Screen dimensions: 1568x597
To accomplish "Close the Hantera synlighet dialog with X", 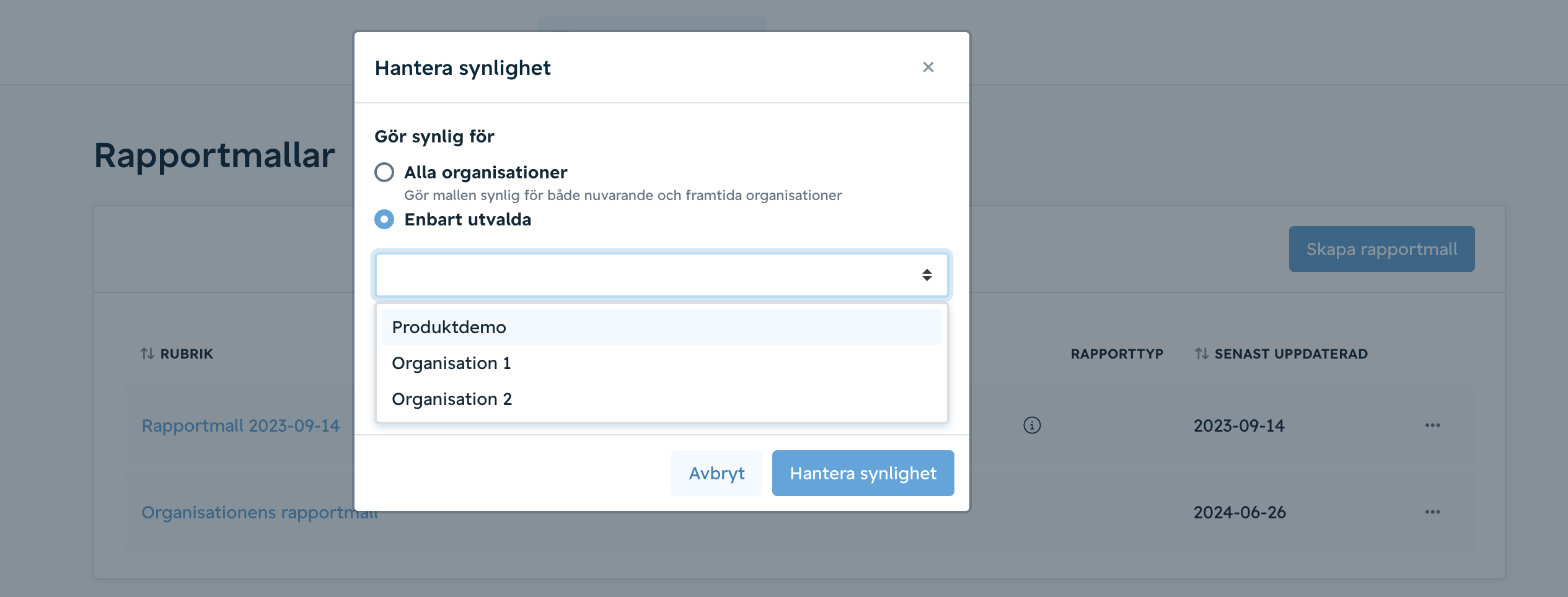I will click(x=928, y=67).
